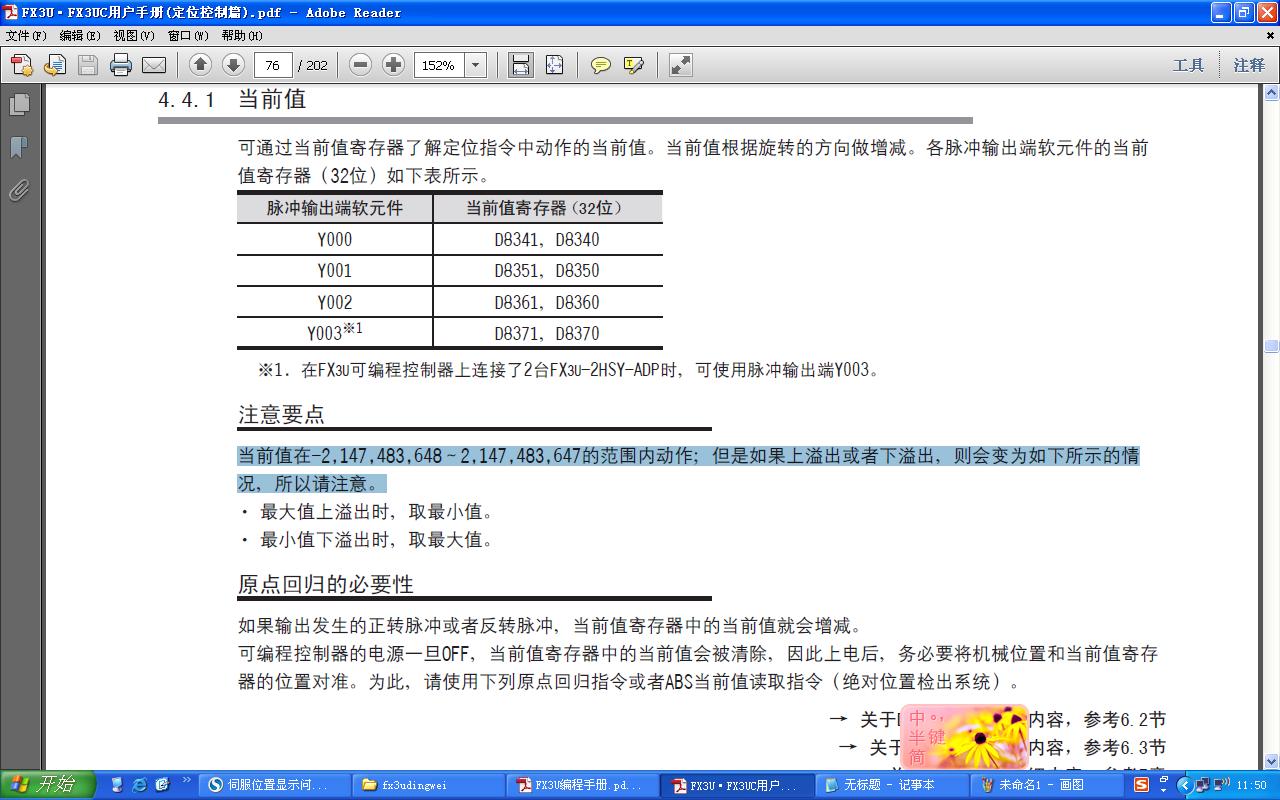Zoom in with the plus button

tap(394, 65)
